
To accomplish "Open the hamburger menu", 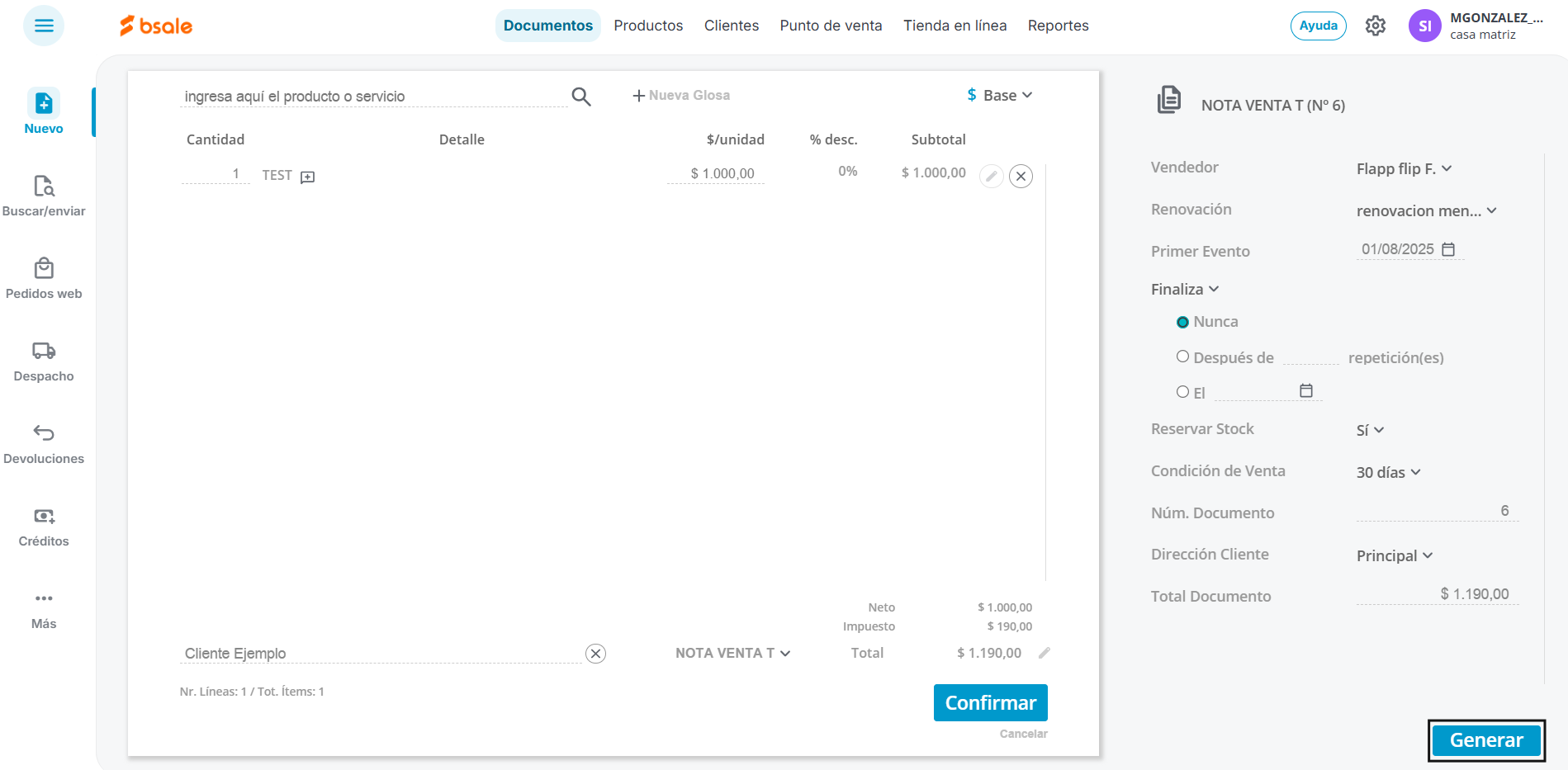I will coord(44,26).
